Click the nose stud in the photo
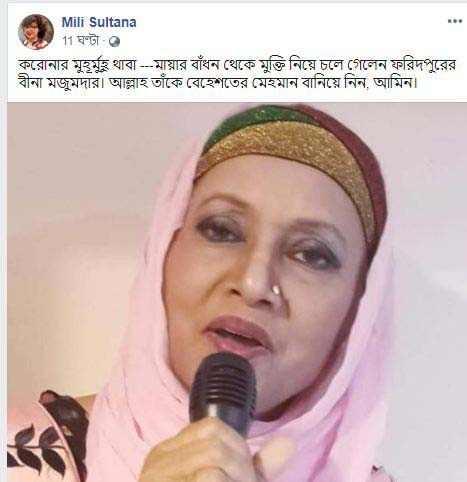The width and height of the screenshot is (467, 482). pos(277,290)
